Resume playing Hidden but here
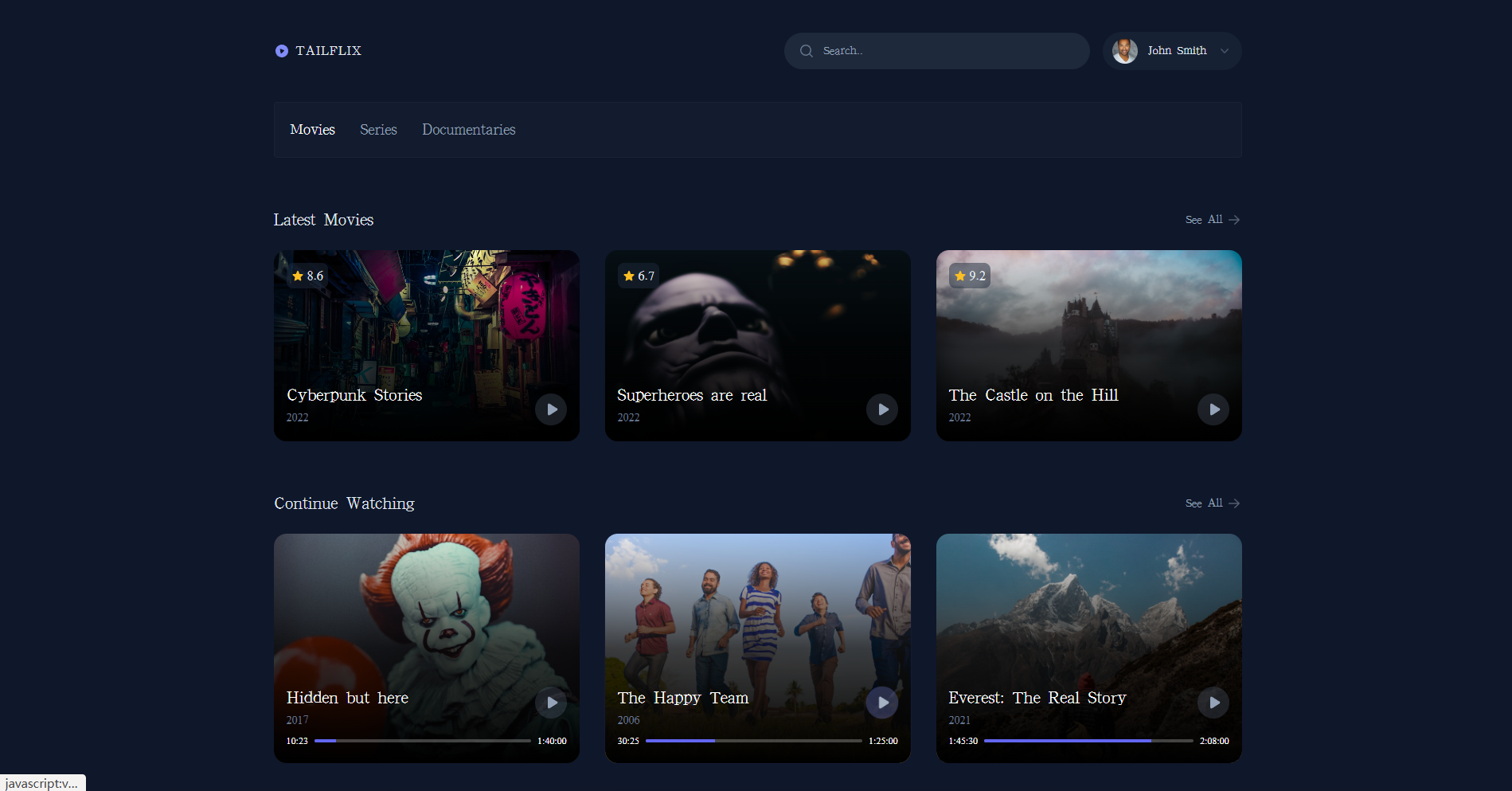1512x791 pixels. (x=551, y=703)
